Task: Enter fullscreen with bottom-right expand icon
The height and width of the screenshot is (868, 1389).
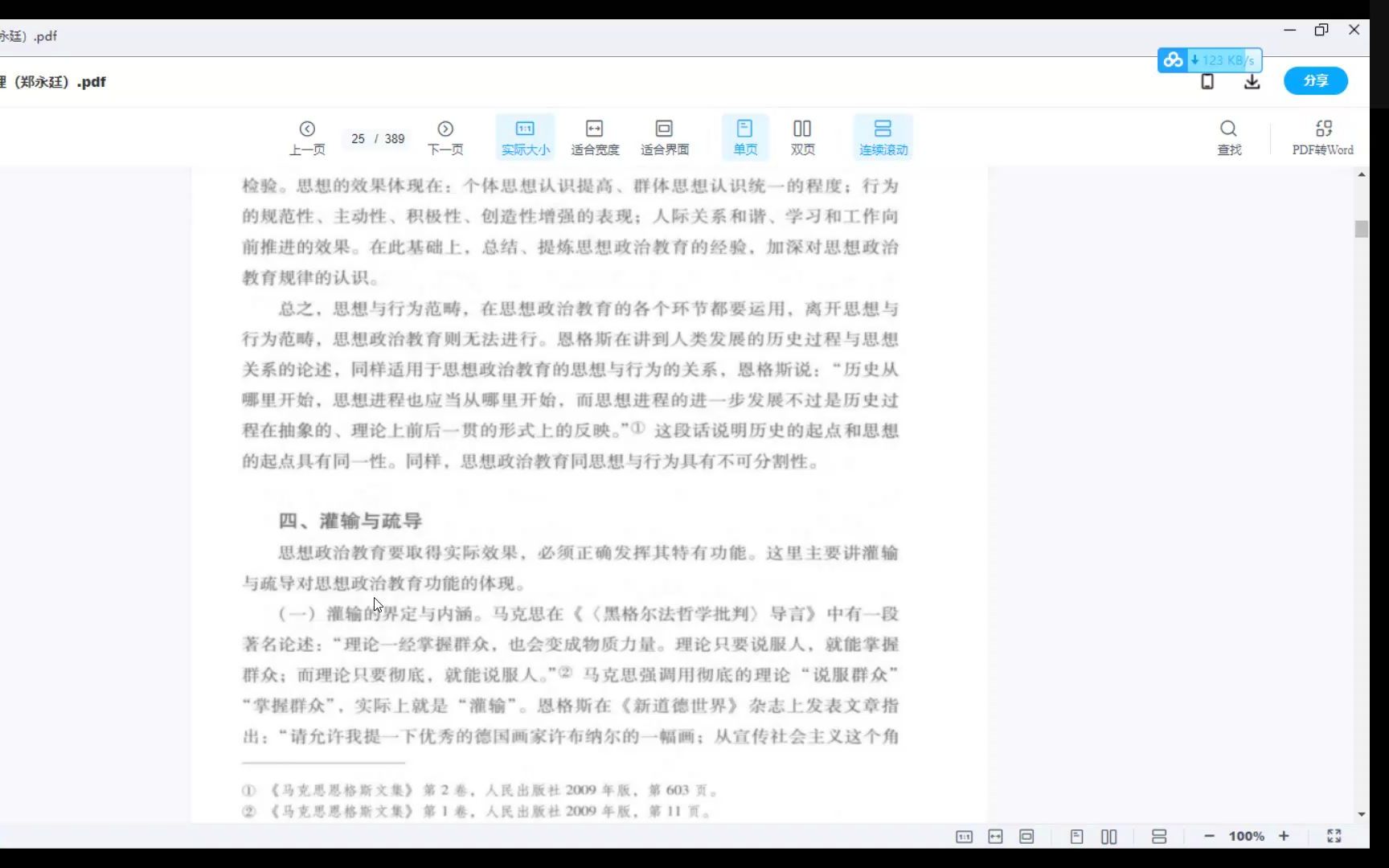Action: tap(1334, 836)
